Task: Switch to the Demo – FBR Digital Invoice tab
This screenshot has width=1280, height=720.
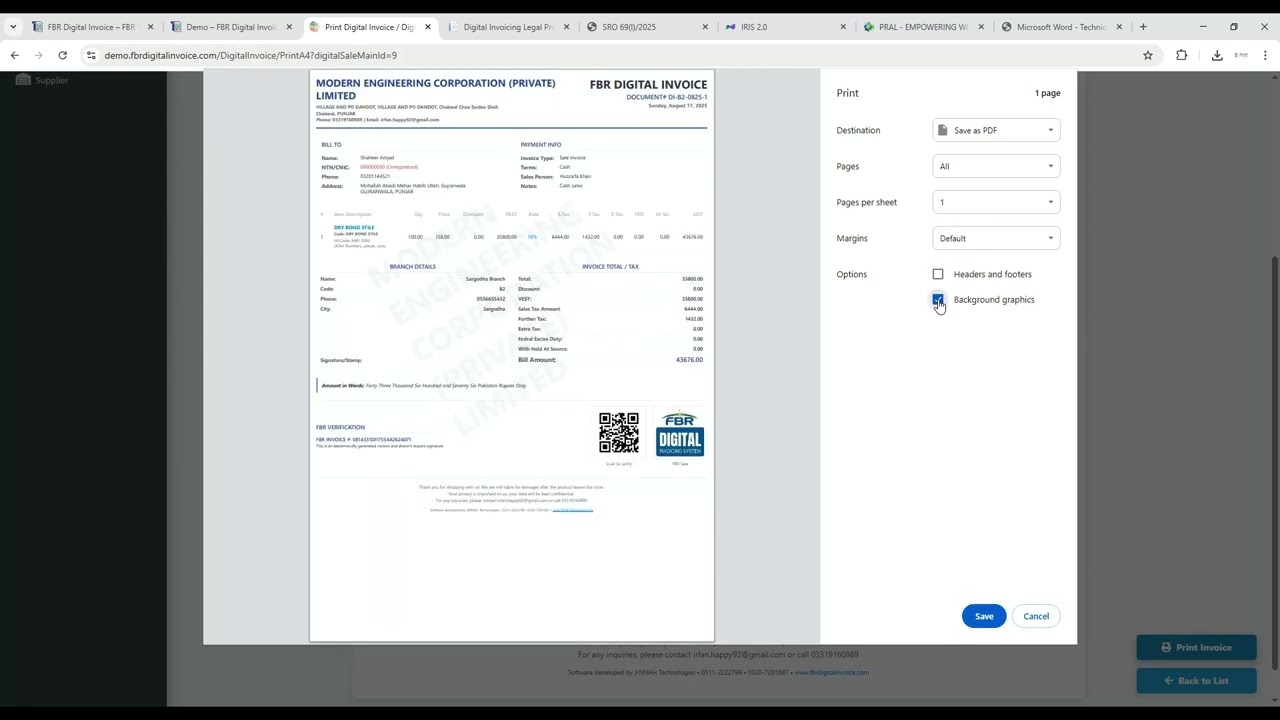Action: pyautogui.click(x=231, y=27)
